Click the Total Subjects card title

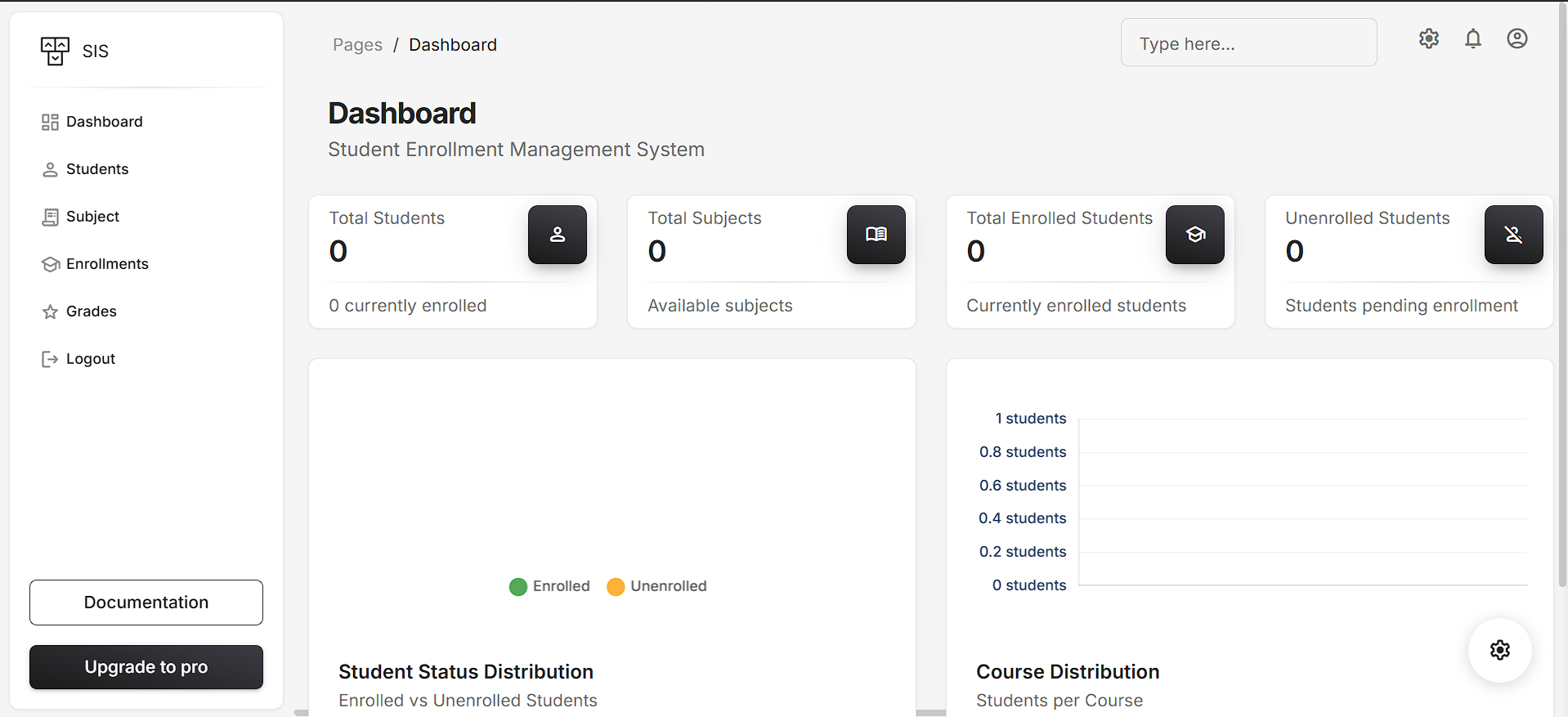click(x=705, y=218)
